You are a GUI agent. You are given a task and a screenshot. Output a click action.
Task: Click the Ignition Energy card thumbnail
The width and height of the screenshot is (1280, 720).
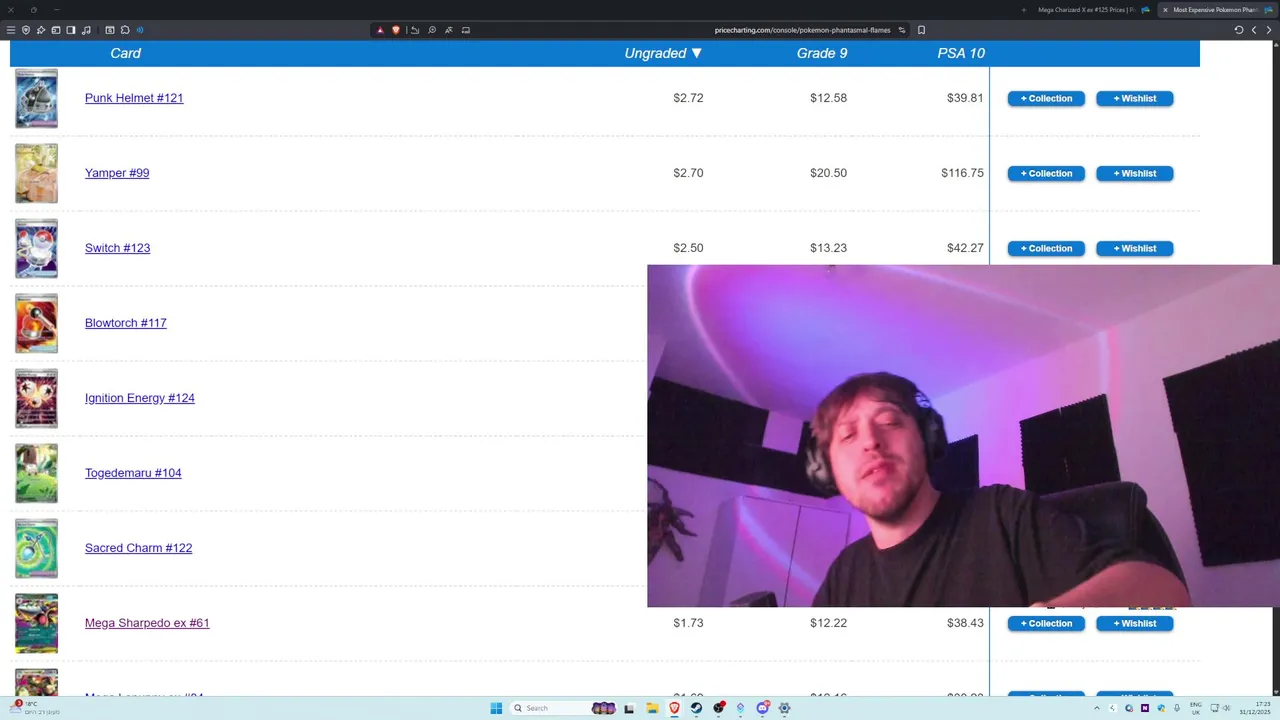[x=36, y=398]
